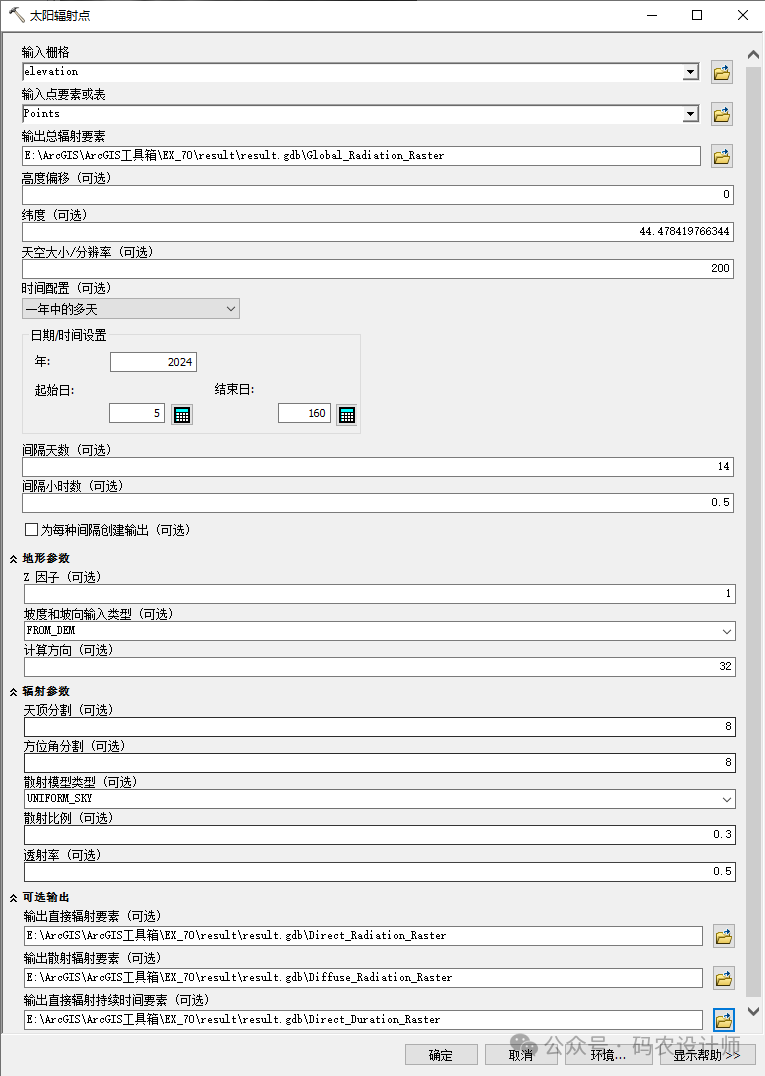Click the 显示帮助 button
The image size is (765, 1076).
pyautogui.click(x=707, y=1055)
